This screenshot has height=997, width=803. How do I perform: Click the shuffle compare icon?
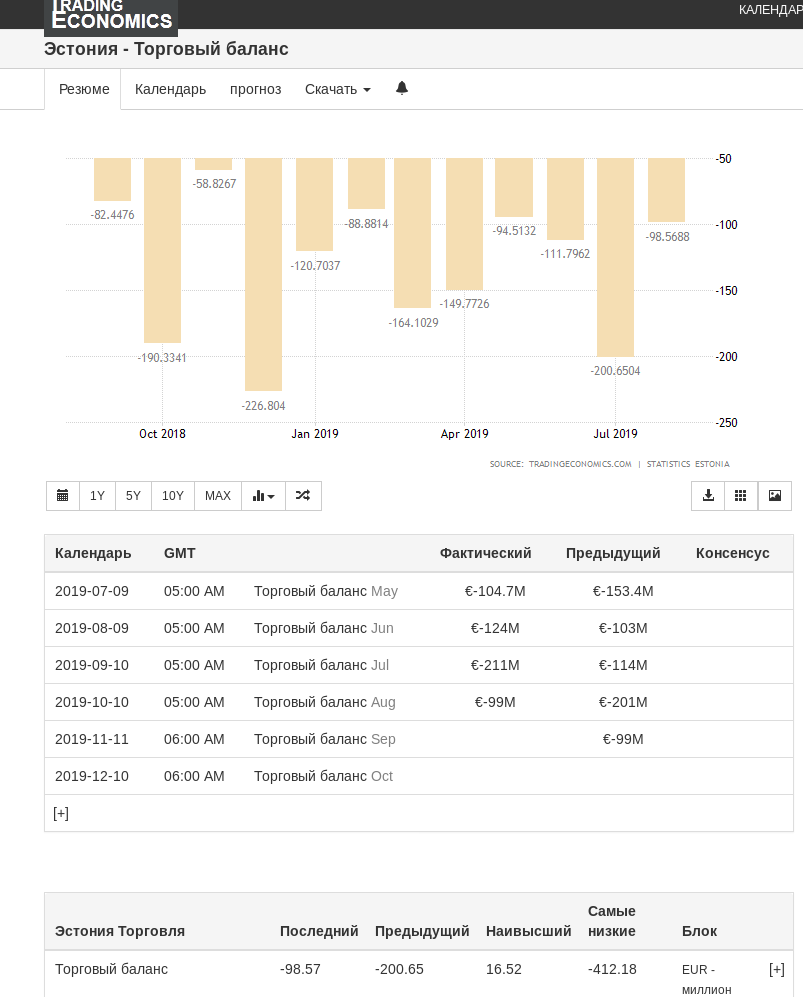[x=303, y=496]
